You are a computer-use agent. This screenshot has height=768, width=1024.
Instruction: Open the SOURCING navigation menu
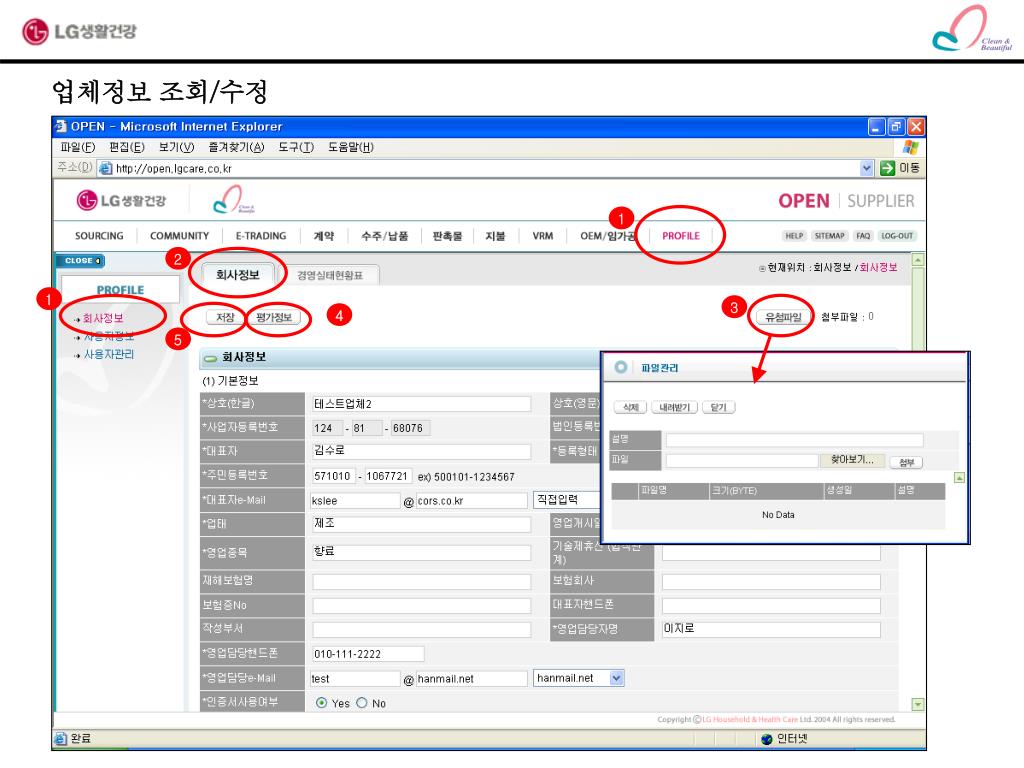click(x=99, y=236)
